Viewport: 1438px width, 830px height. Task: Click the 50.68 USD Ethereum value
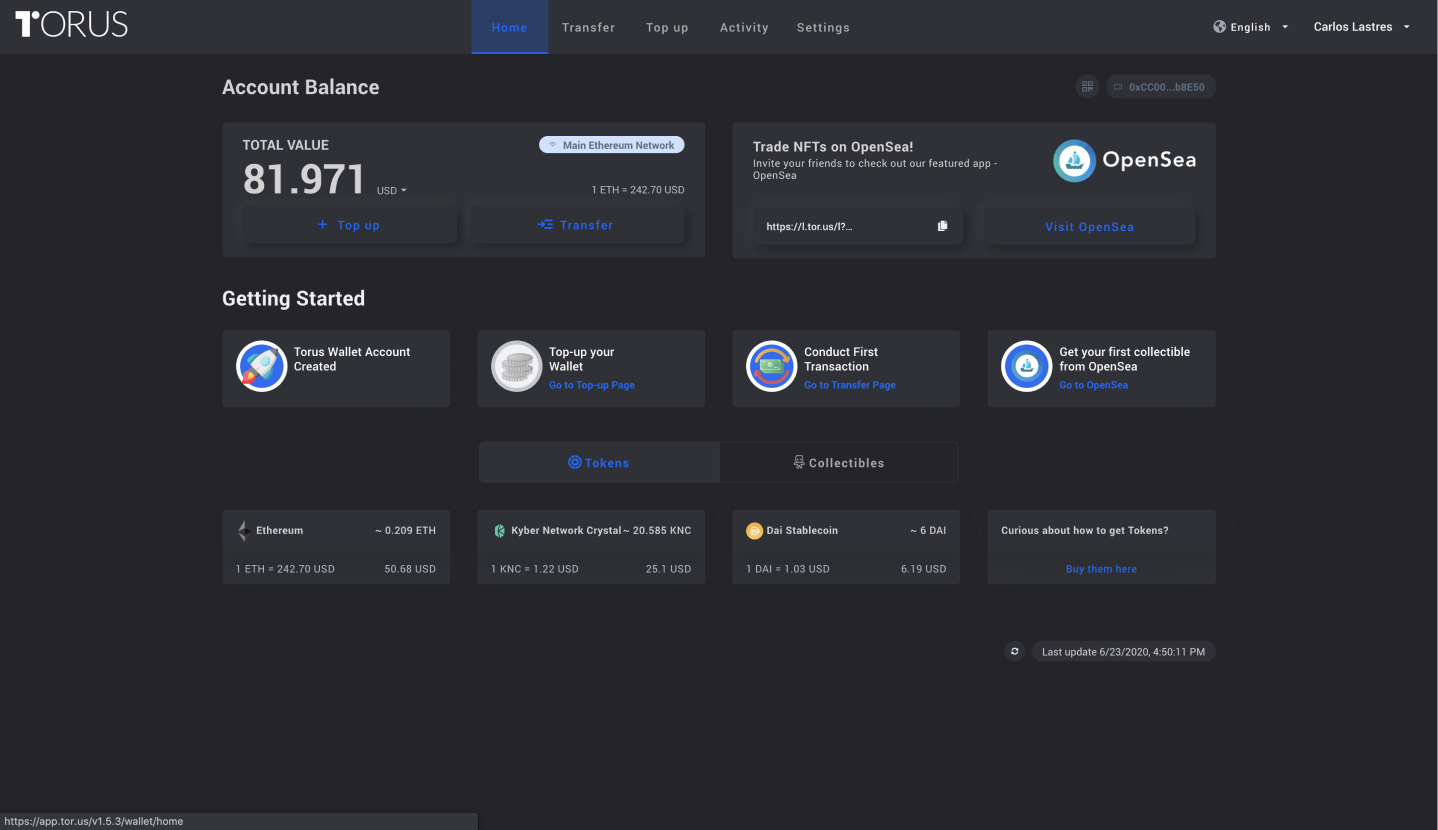click(410, 569)
